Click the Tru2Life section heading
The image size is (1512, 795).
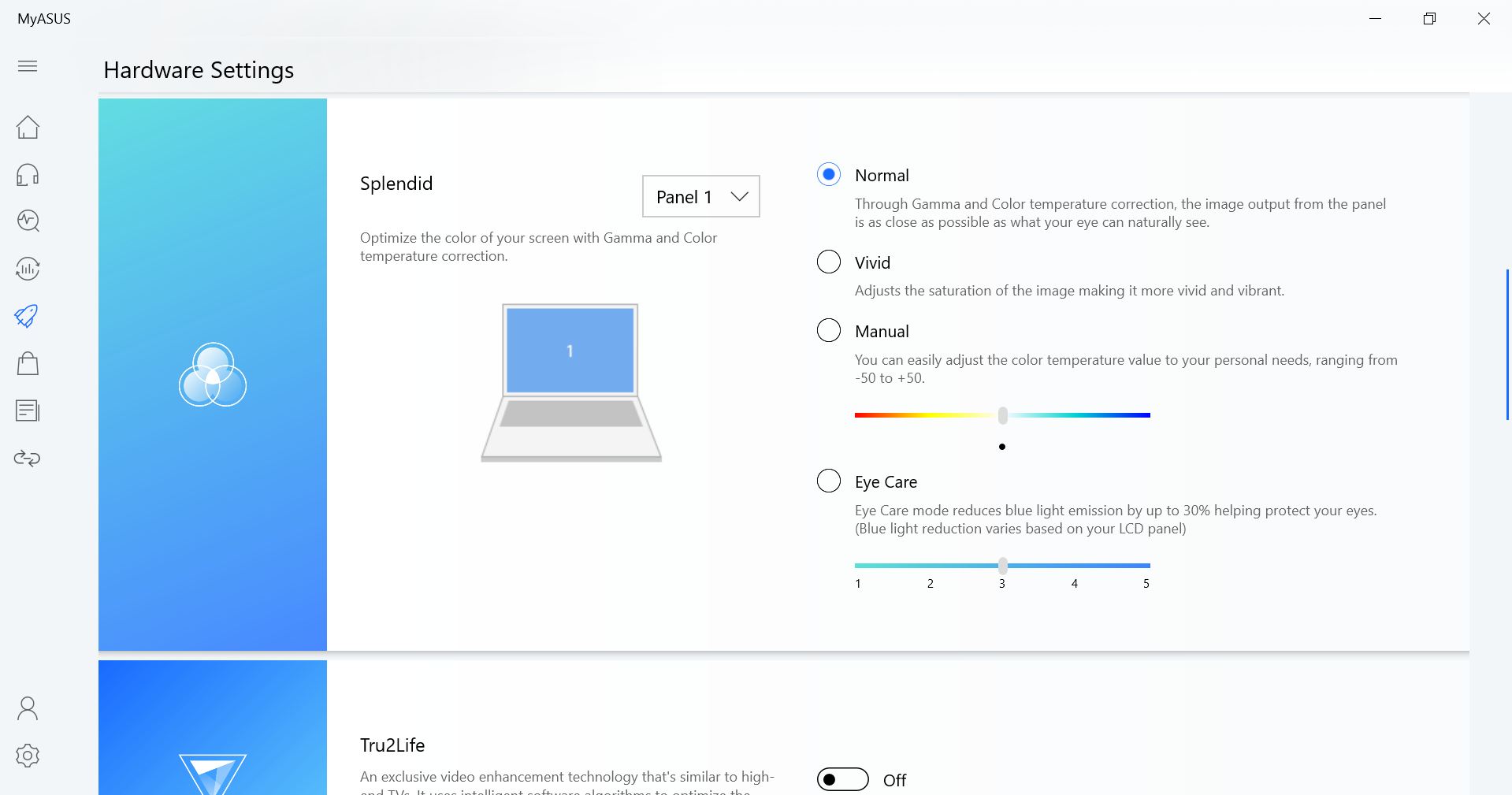pyautogui.click(x=392, y=745)
